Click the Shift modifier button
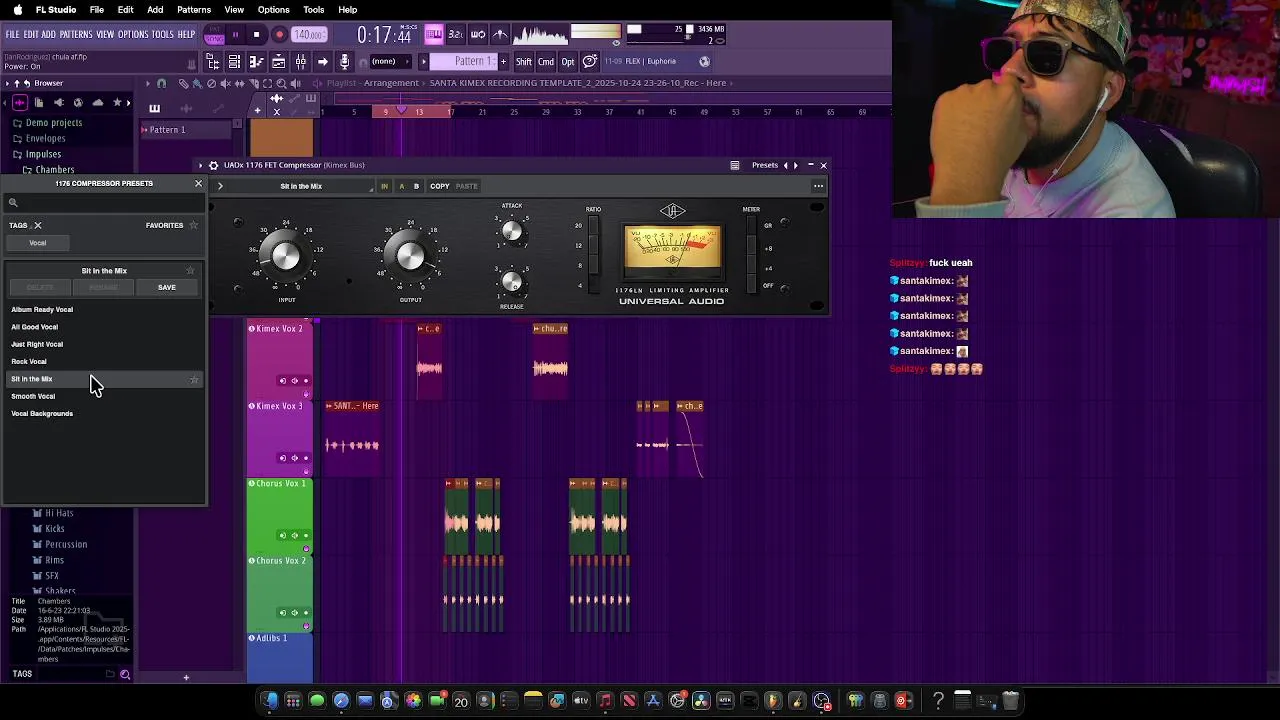Screen dimensions: 1280x720 pos(524,62)
